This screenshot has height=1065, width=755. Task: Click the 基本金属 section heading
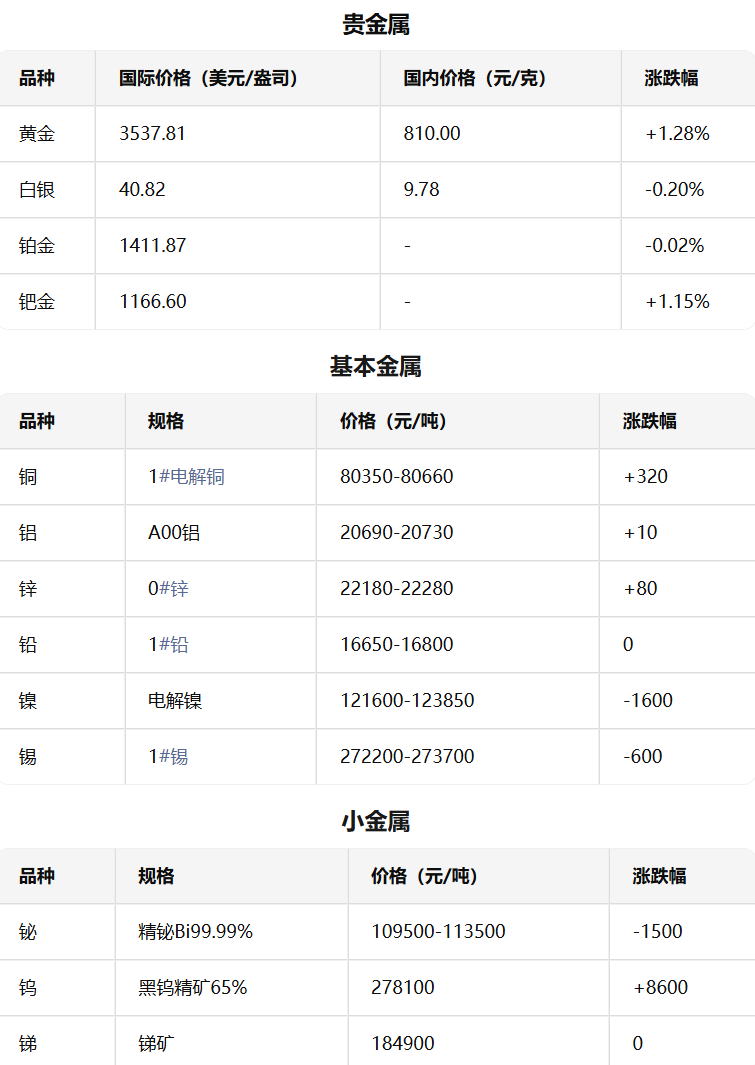376,367
